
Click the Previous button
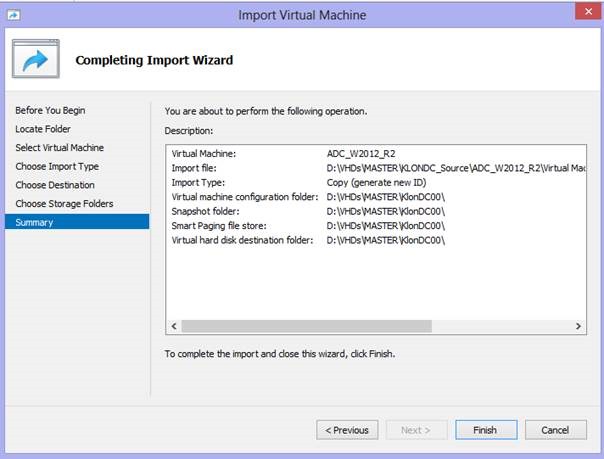pyautogui.click(x=347, y=430)
